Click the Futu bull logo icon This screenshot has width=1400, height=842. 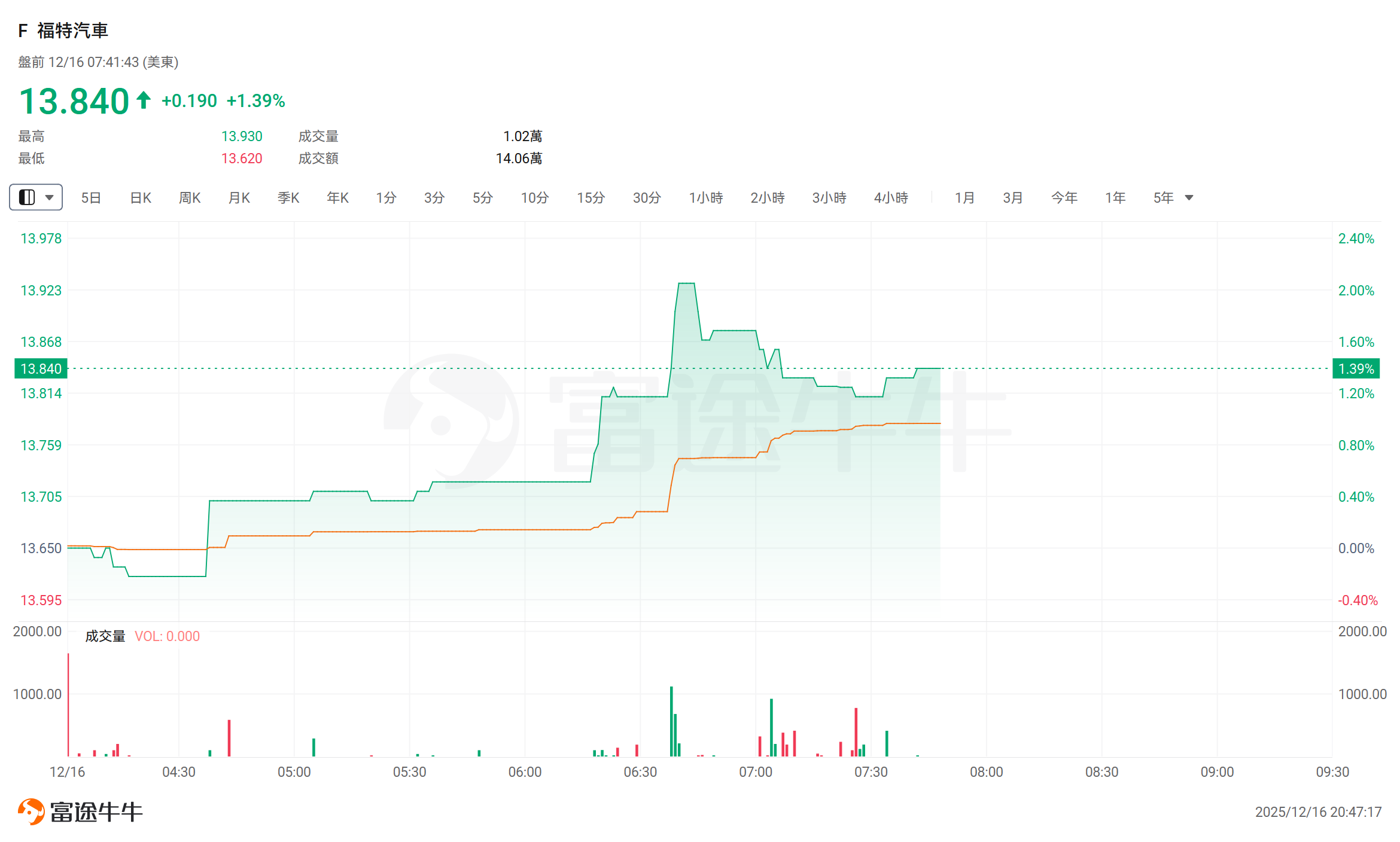31,812
